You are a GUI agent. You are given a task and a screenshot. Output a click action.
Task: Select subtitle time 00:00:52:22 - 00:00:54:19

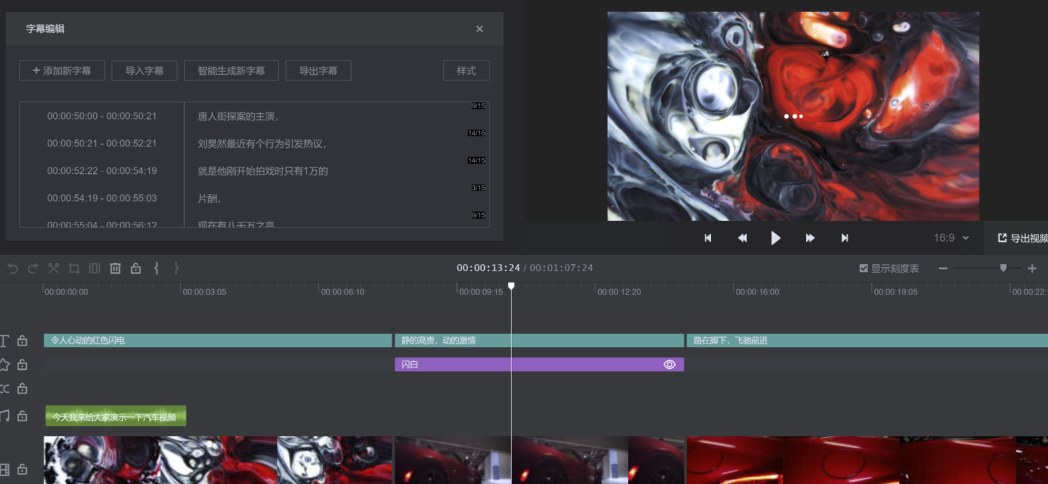pyautogui.click(x=102, y=170)
